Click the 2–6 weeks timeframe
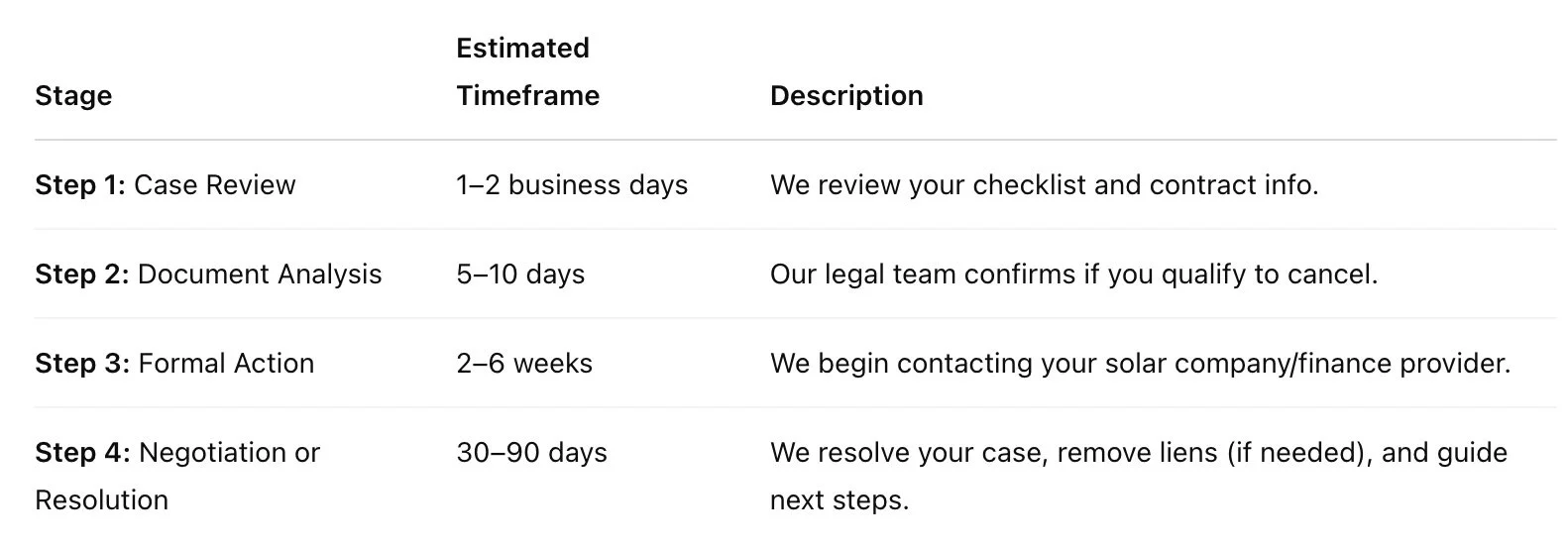 (524, 364)
